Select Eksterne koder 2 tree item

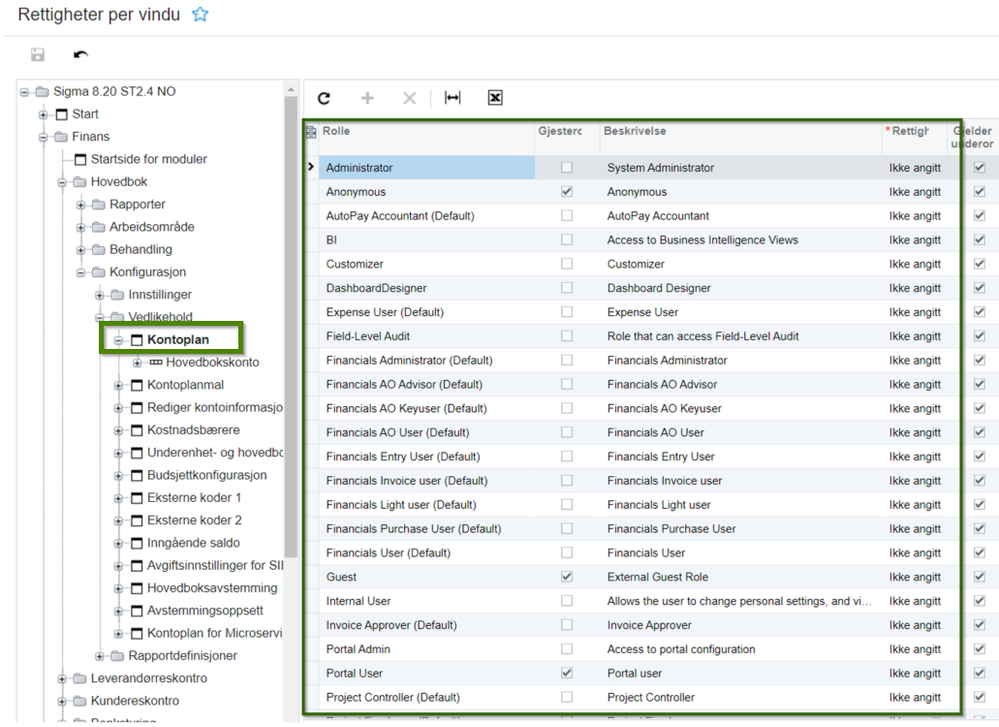pyautogui.click(x=194, y=521)
